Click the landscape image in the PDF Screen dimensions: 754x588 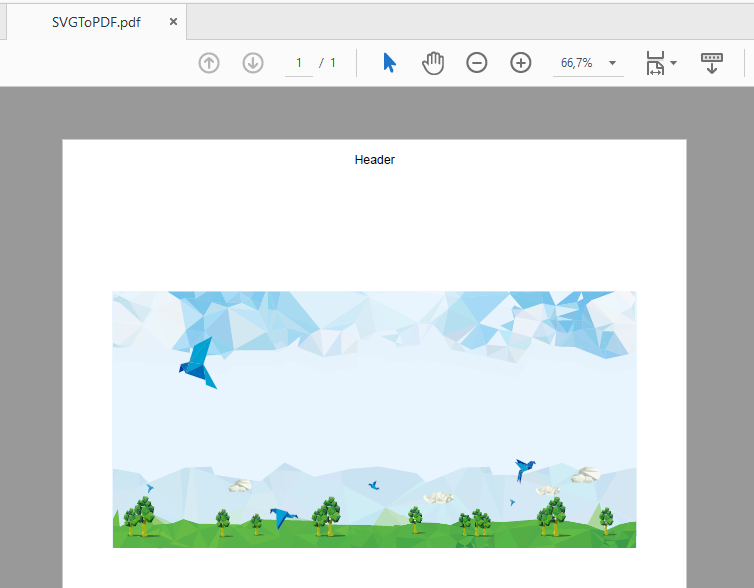coord(374,419)
